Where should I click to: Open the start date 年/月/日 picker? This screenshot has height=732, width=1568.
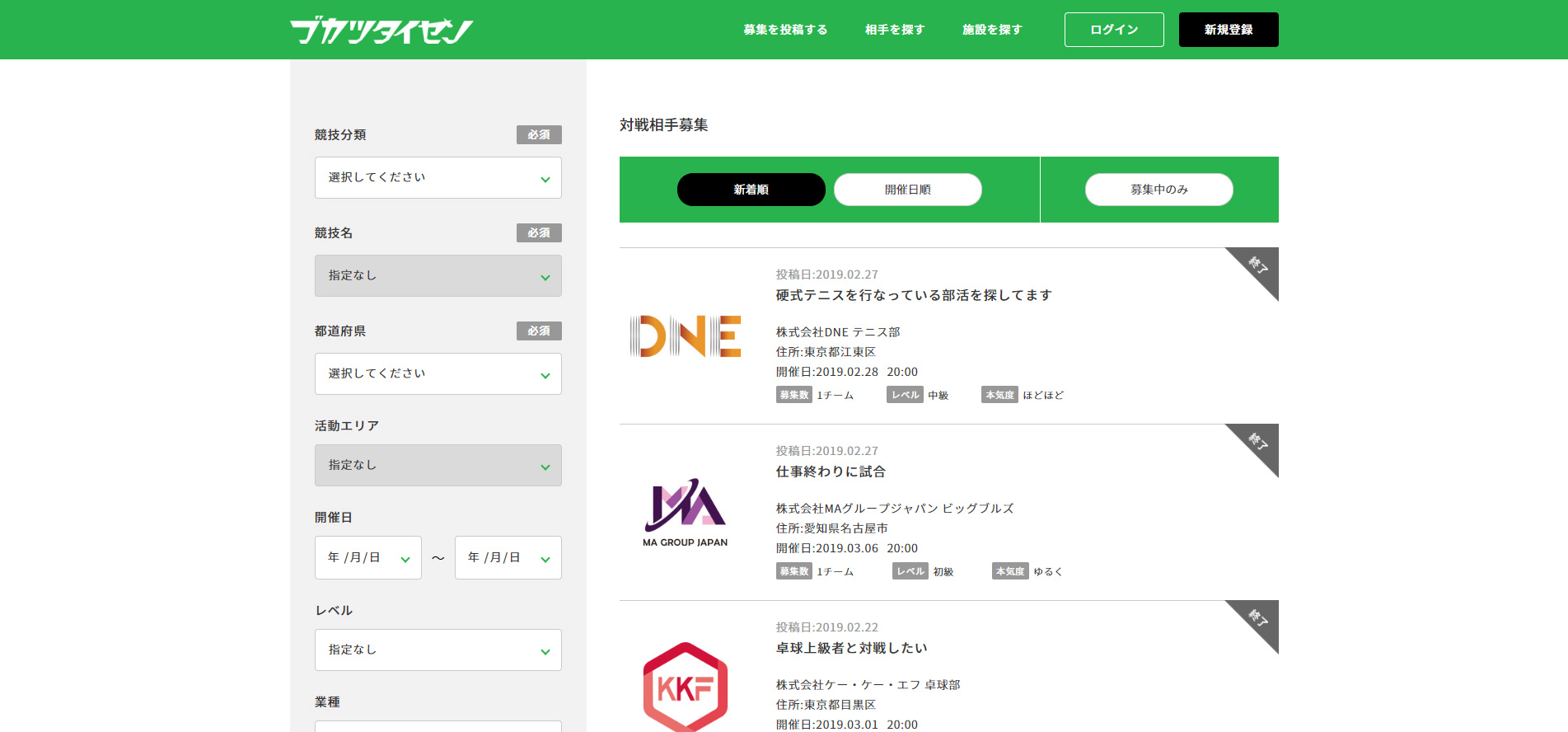pos(367,558)
